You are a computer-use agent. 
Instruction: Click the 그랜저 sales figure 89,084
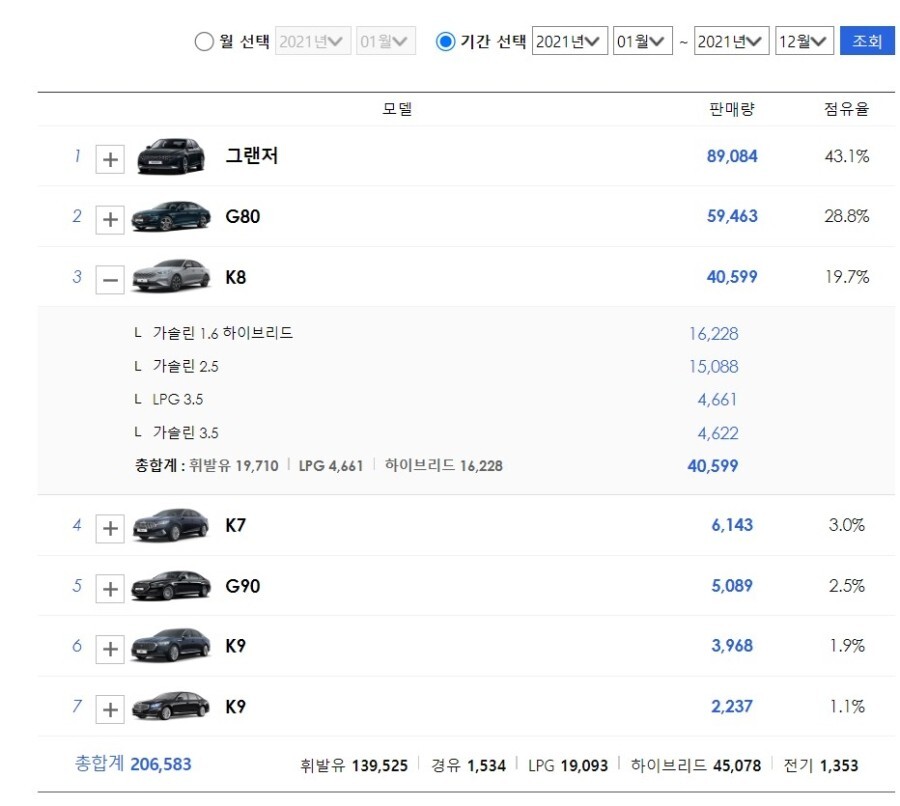[x=732, y=156]
